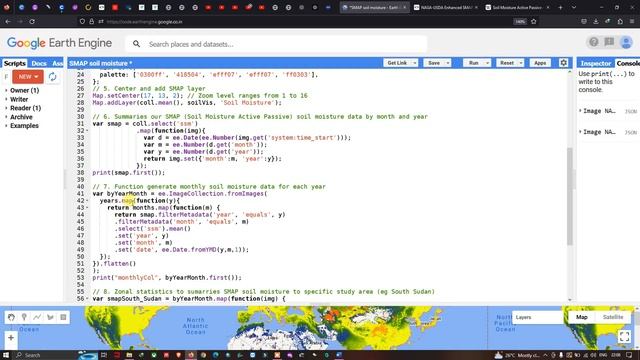Viewport: 640px width, 360px height.
Task: Select the draw polygon map tool
Action: (50, 317)
